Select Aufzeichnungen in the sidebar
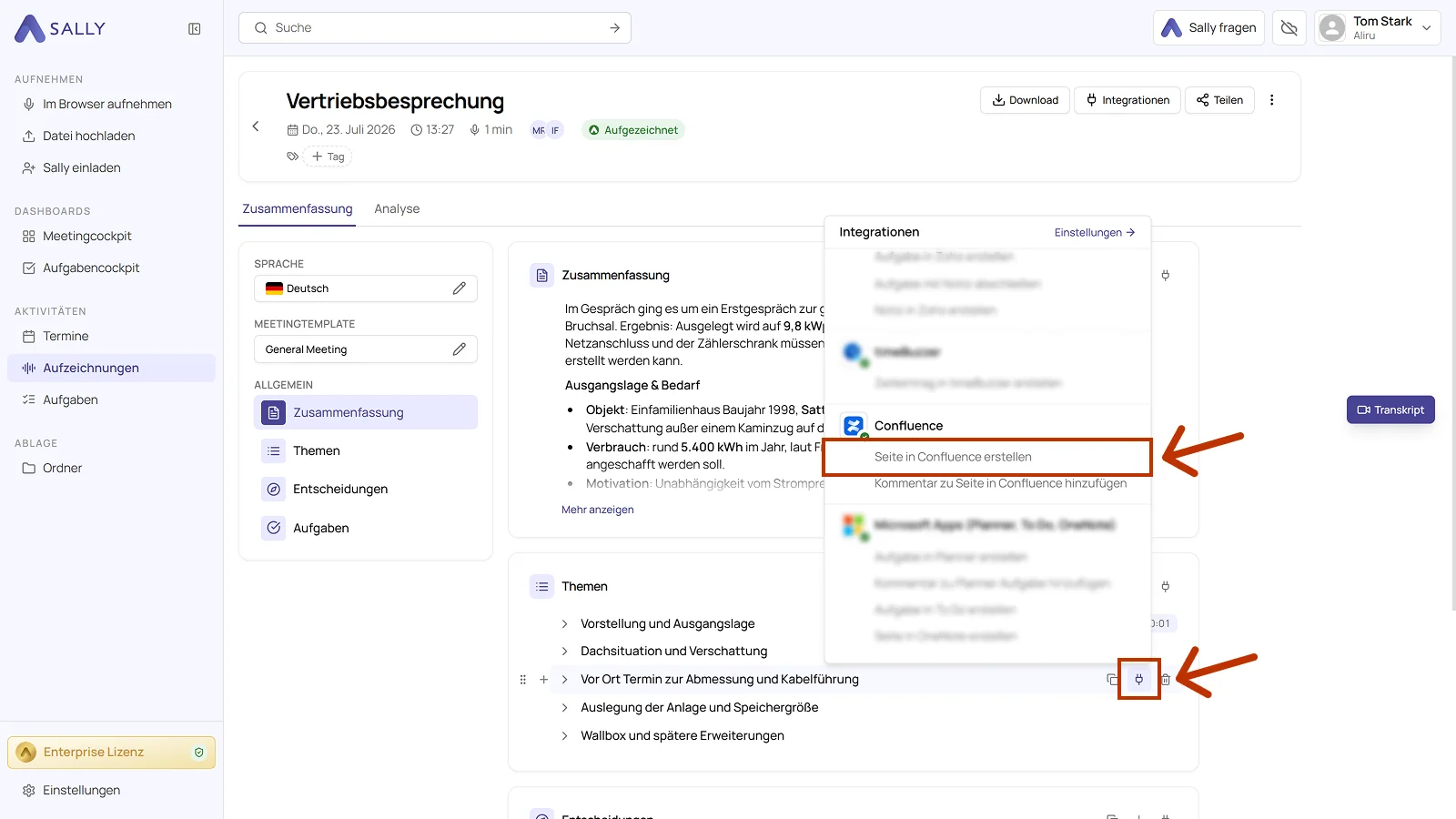 coord(111,368)
